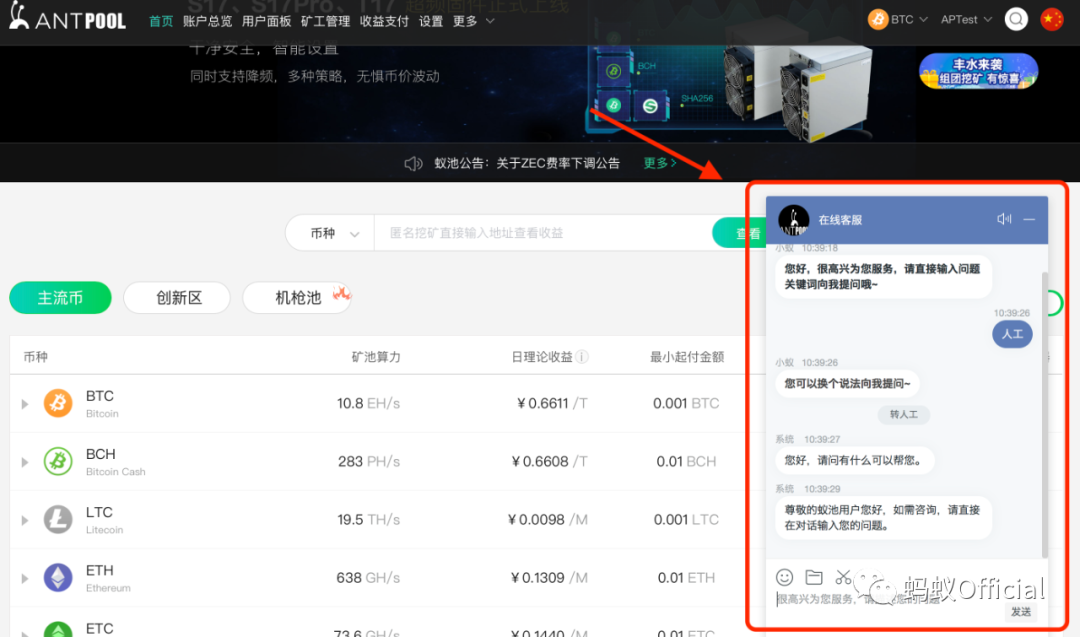
Task: Click LTC daily revenue ¥0.0098 /M
Action: click(548, 520)
